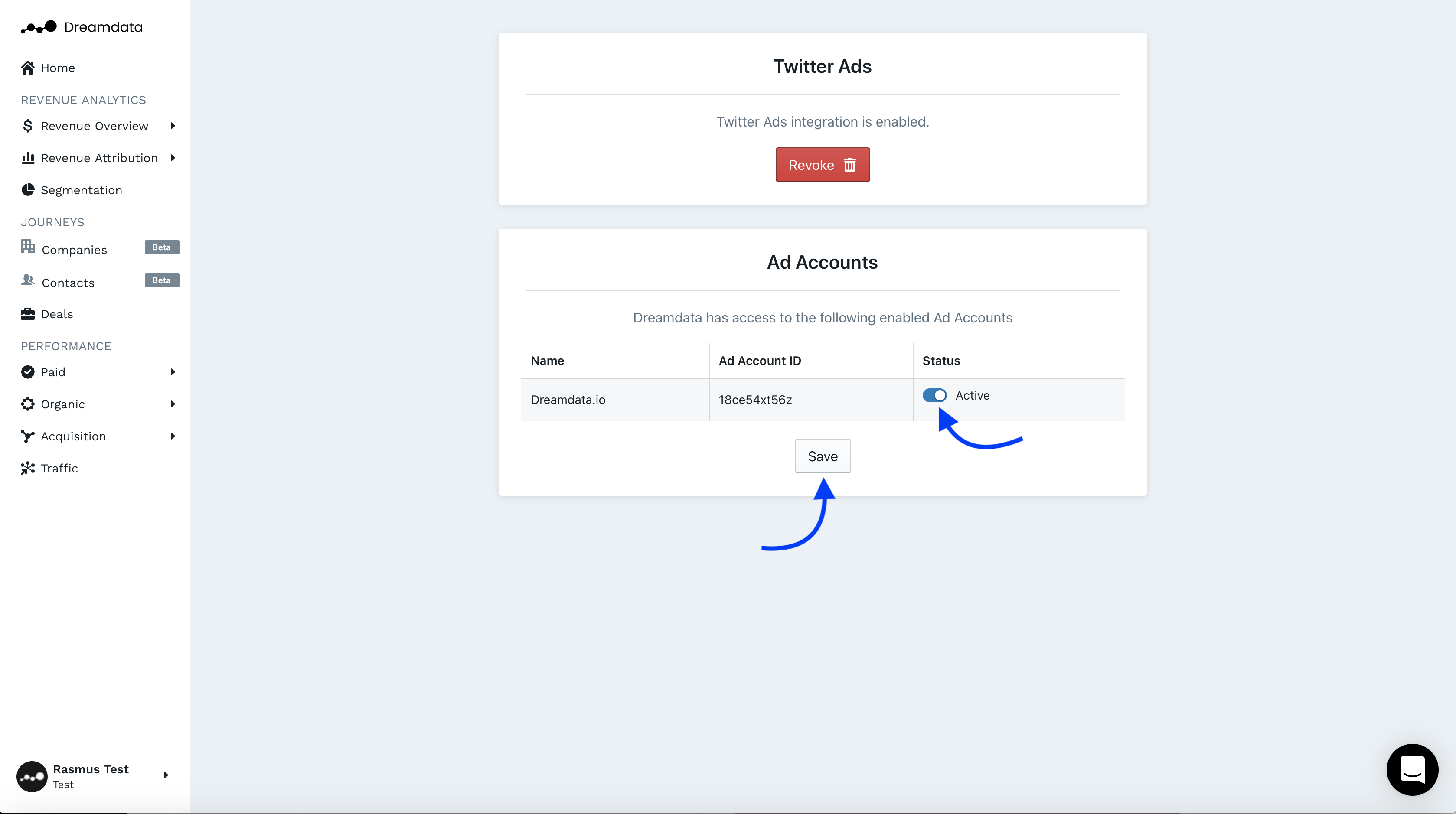
Task: Click the Dreamdata logo icon
Action: (39, 27)
